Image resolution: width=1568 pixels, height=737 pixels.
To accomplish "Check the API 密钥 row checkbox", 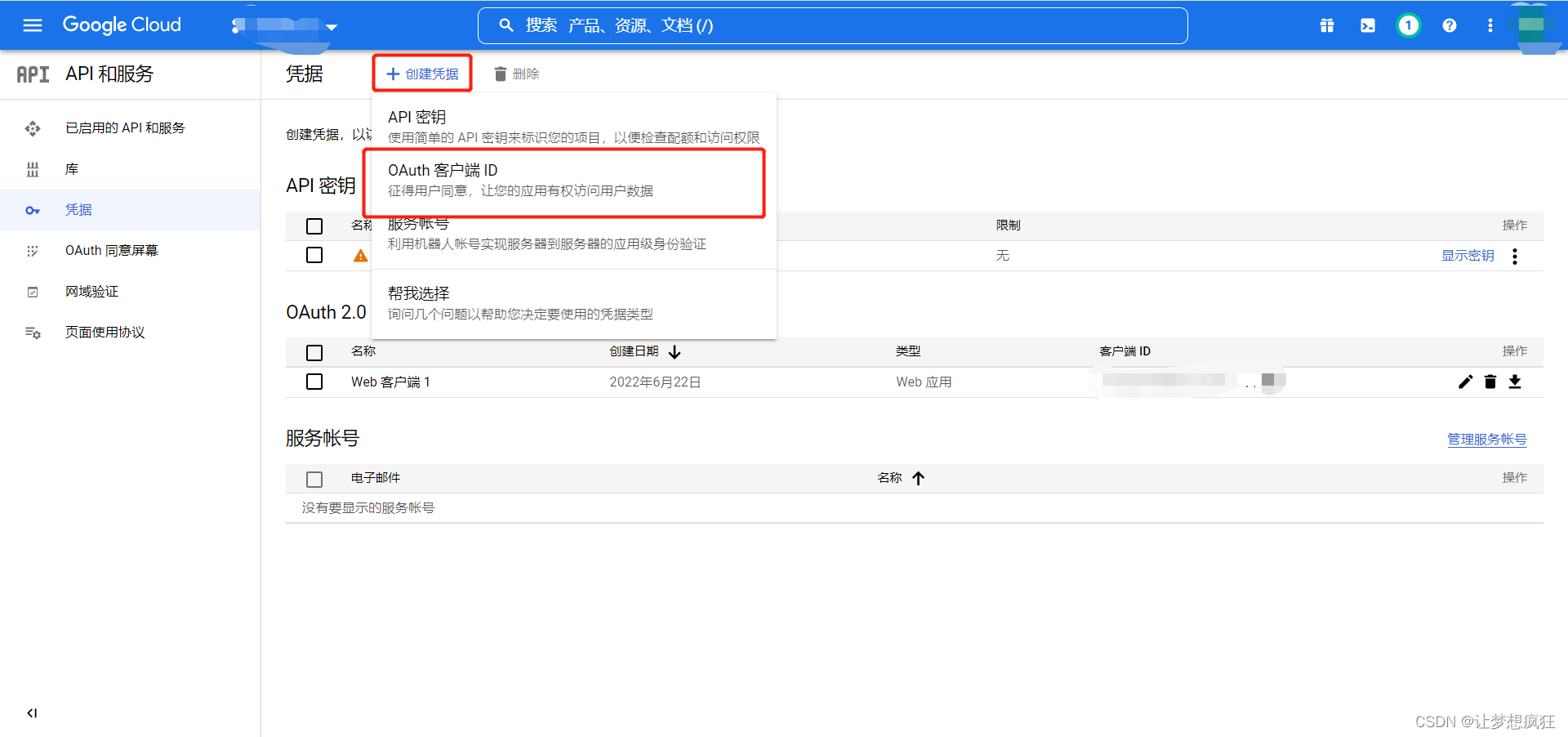I will coord(314,255).
